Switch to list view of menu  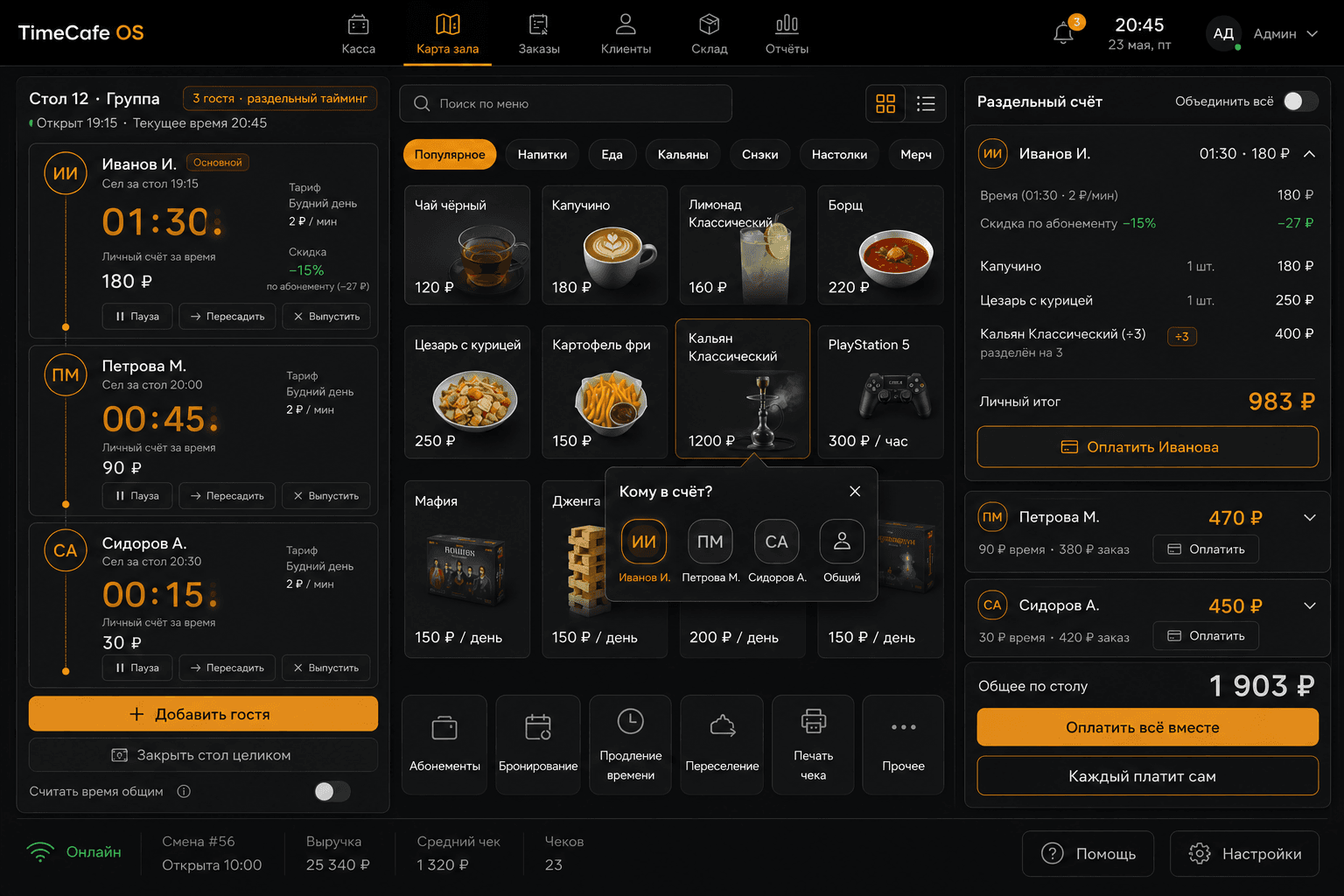926,104
